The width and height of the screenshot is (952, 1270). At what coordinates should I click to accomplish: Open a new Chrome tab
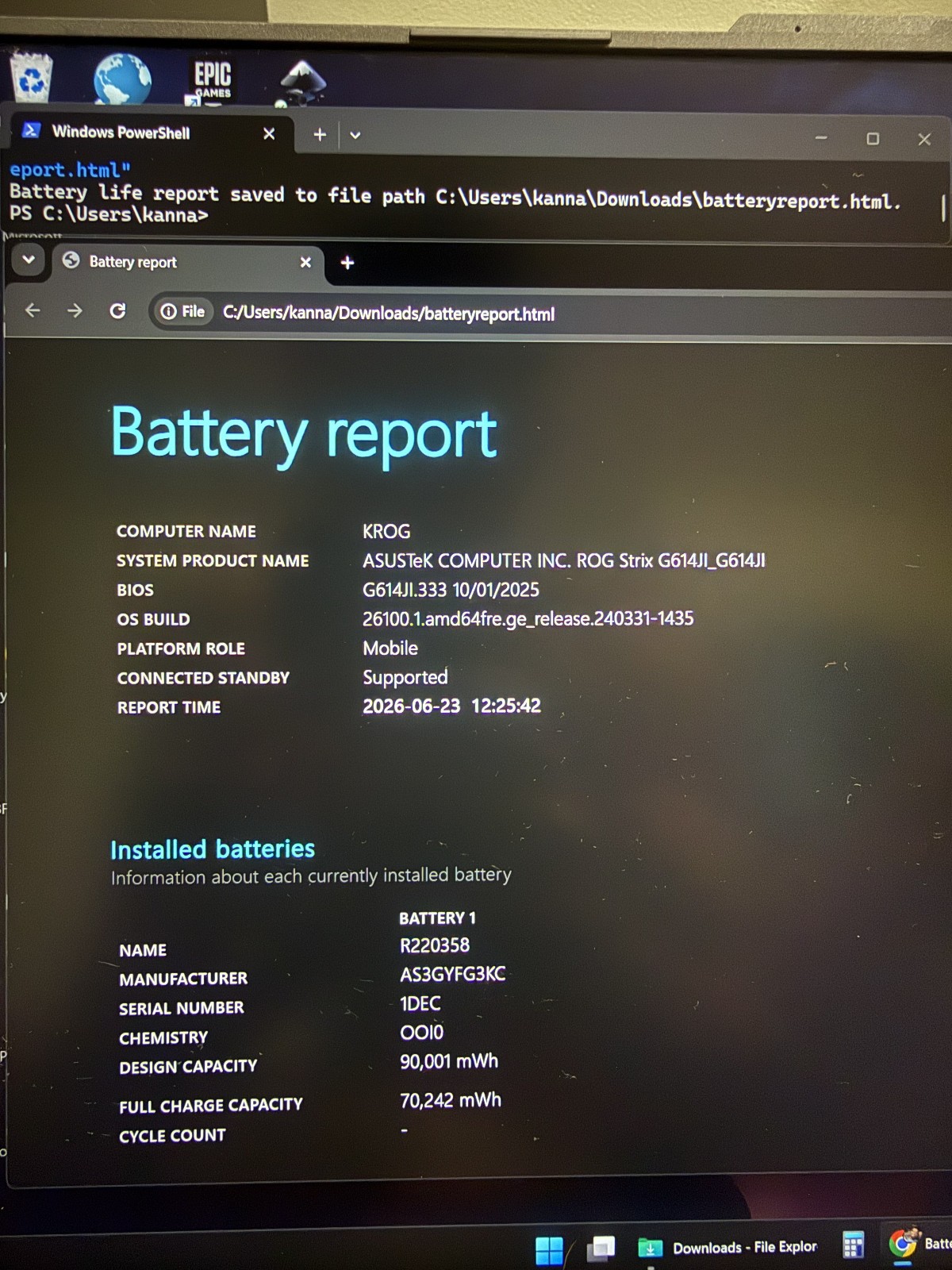point(347,263)
